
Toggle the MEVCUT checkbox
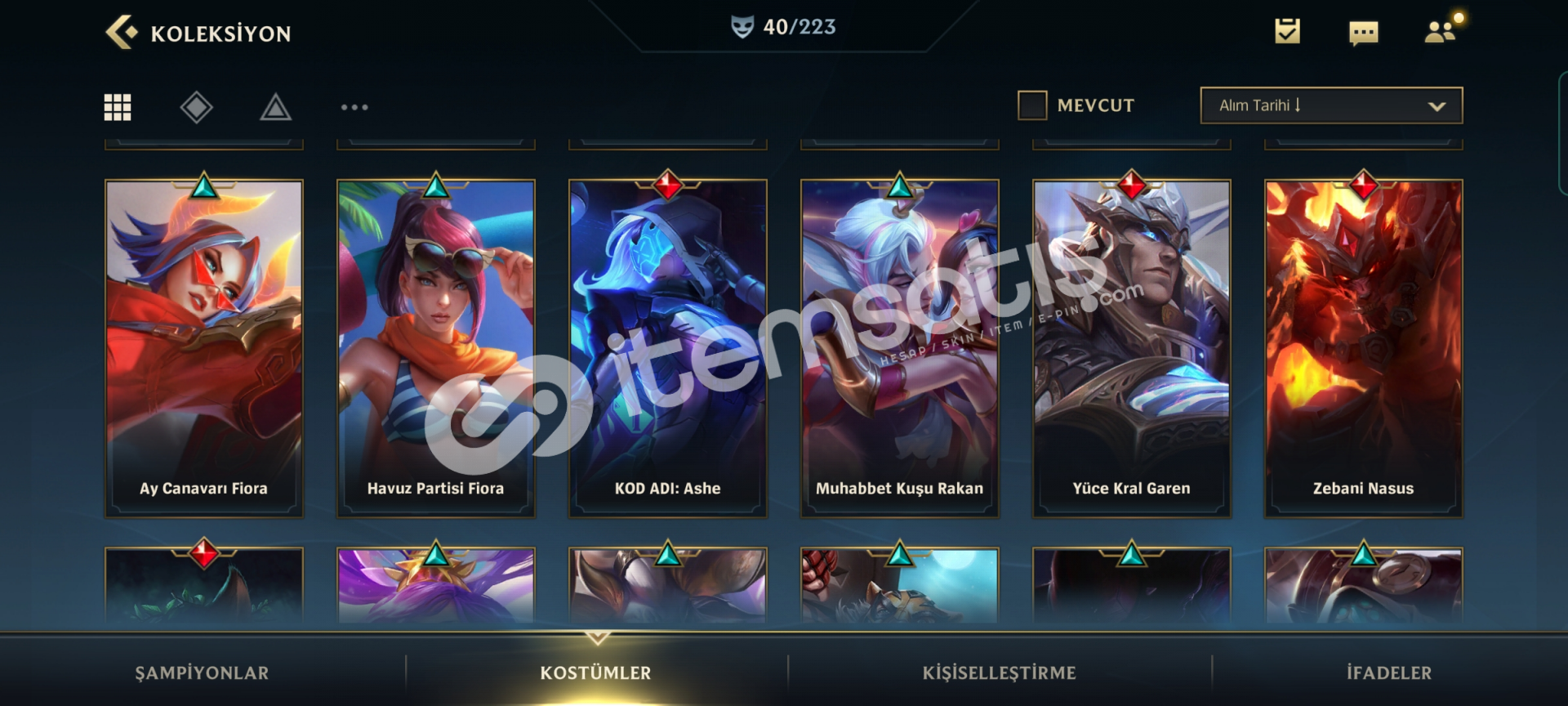(1032, 105)
